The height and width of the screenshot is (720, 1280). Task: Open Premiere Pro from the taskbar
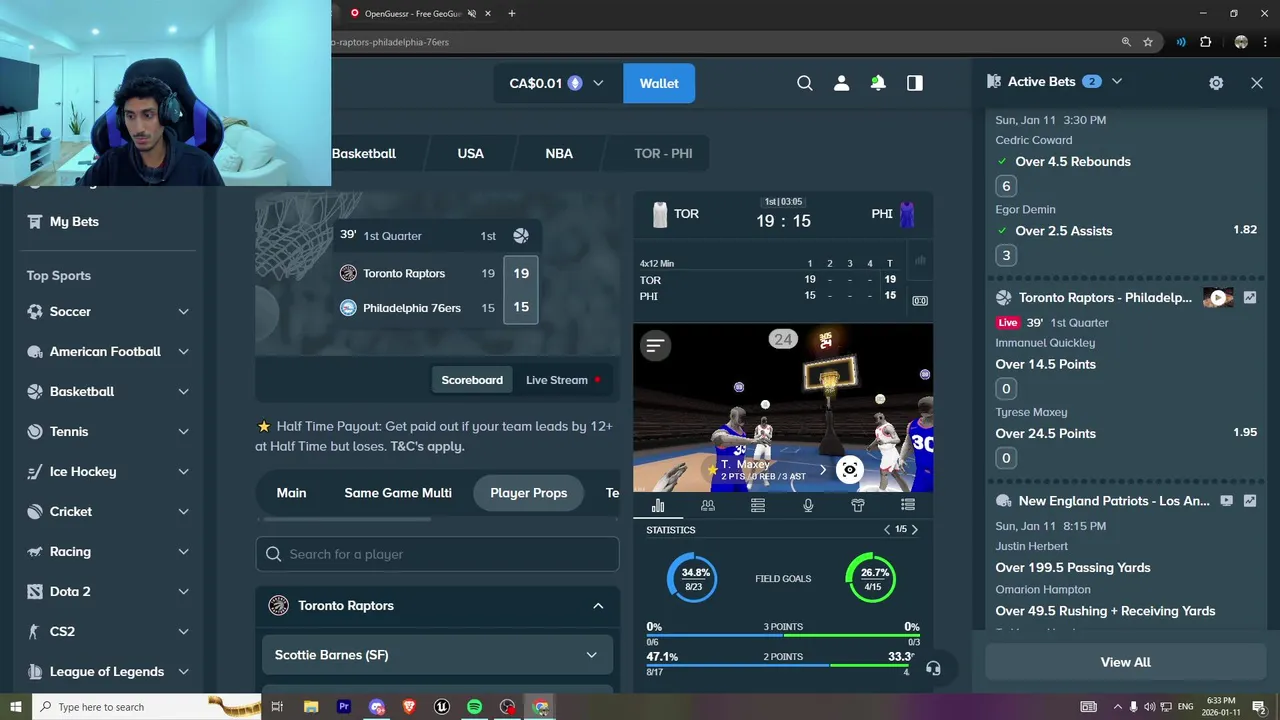[344, 707]
